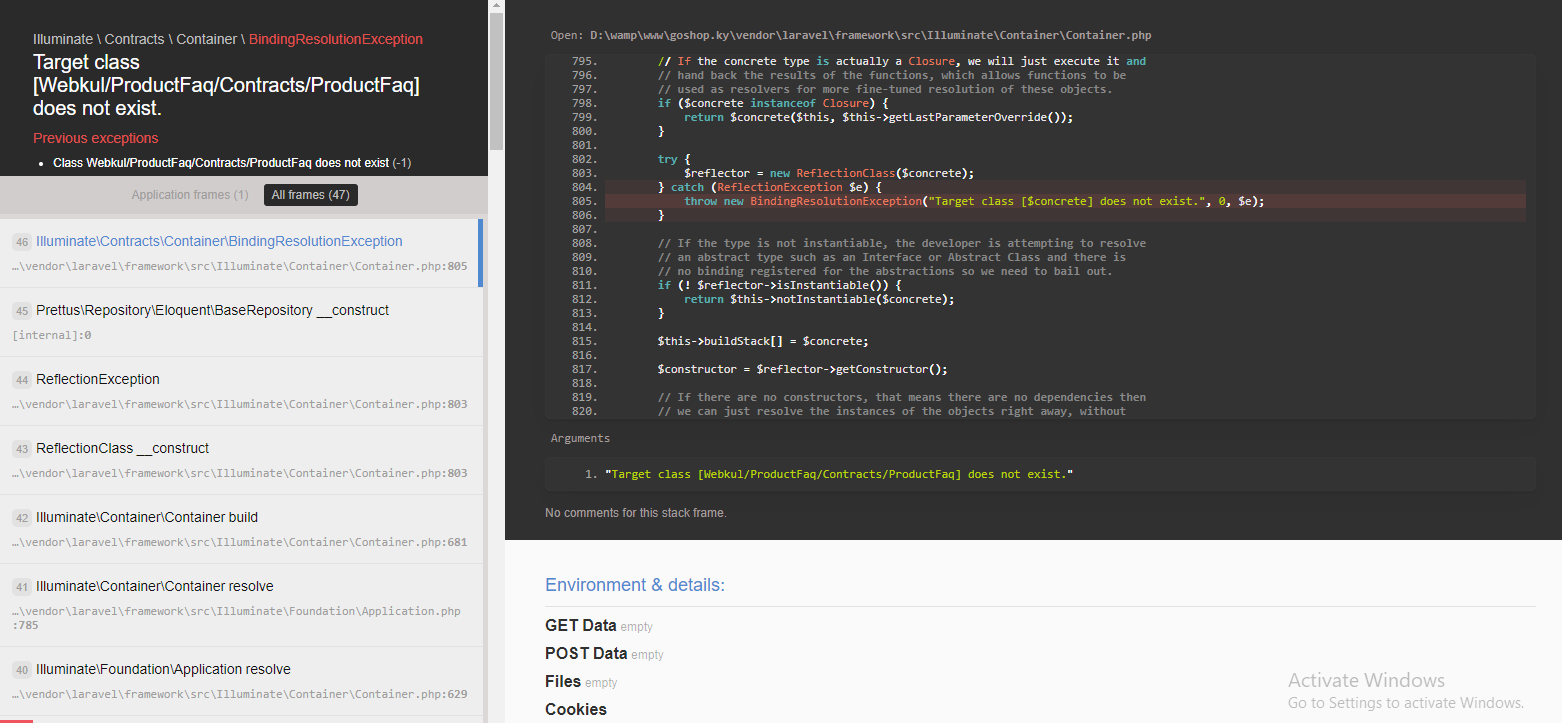Image resolution: width=1562 pixels, height=723 pixels.
Task: Click the Container.php file path after Open:
Action: 870,35
